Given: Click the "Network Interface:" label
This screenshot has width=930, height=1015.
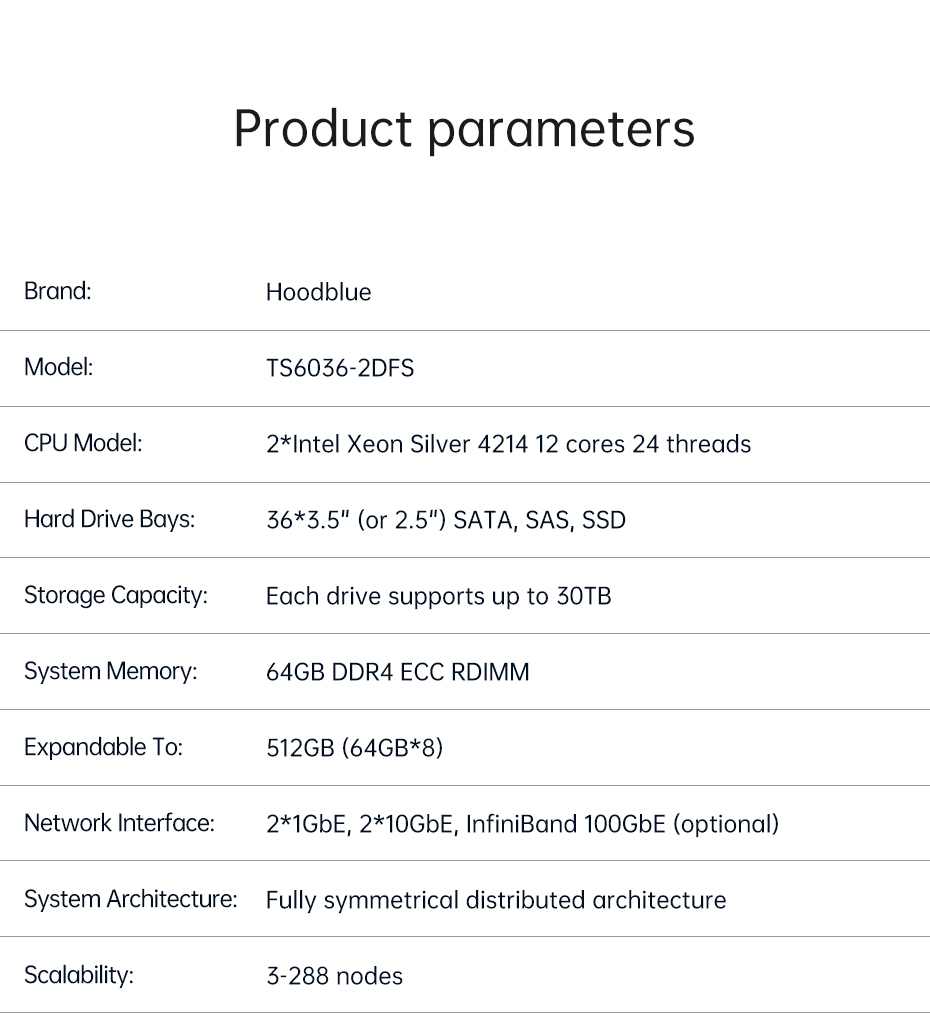Looking at the screenshot, I should click(119, 823).
